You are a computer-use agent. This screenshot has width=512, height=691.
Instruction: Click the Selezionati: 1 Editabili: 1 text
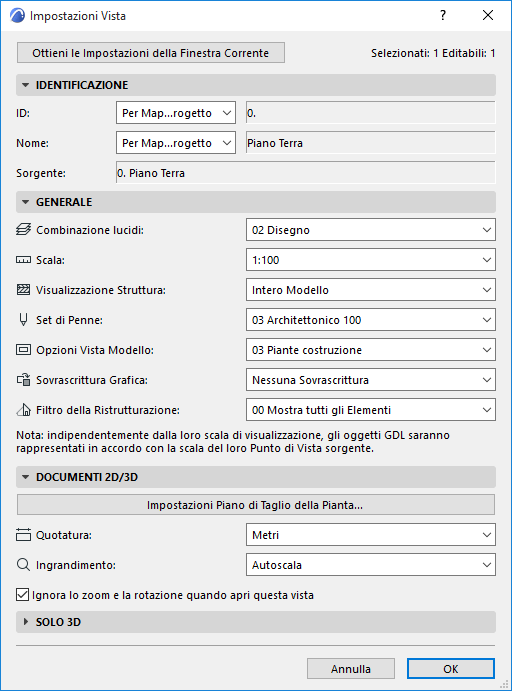pos(433,53)
